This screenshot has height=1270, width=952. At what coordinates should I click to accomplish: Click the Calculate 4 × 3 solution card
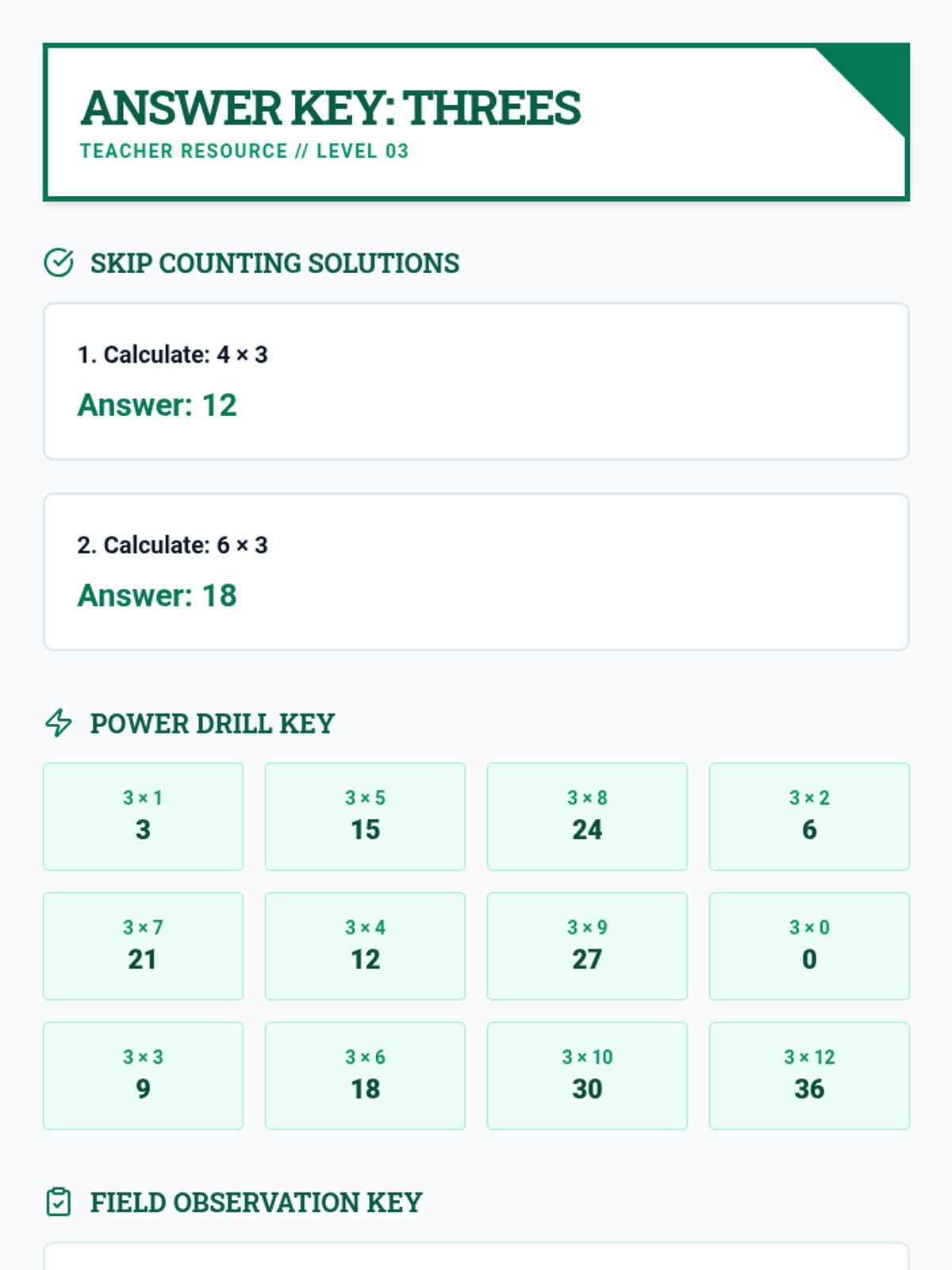click(x=476, y=381)
